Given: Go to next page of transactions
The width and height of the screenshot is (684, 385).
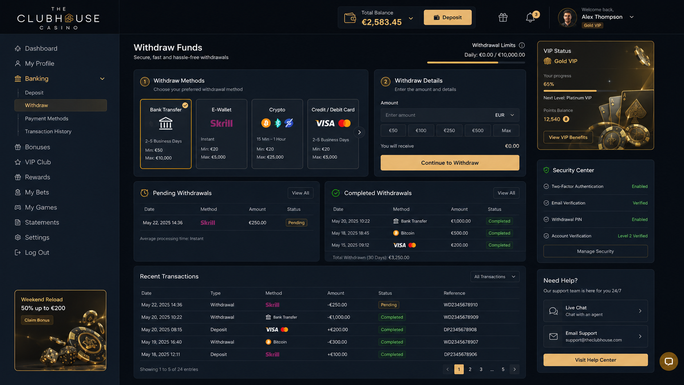Looking at the screenshot, I should (x=514, y=369).
